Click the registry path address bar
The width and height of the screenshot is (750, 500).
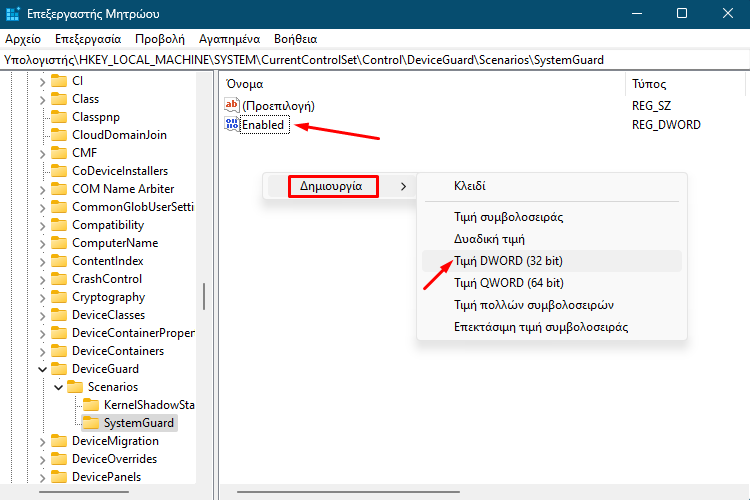375,60
